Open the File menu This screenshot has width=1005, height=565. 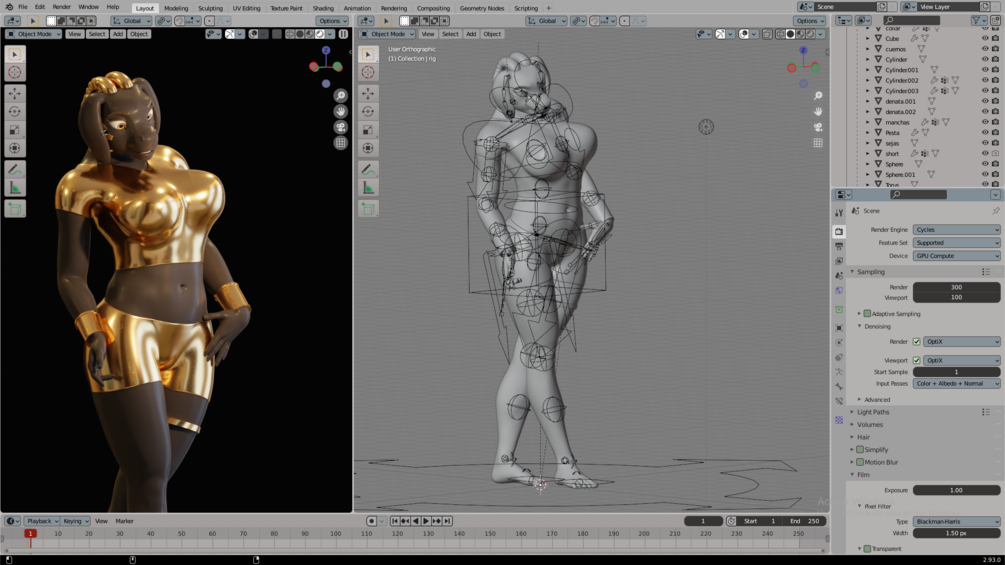click(x=22, y=7)
